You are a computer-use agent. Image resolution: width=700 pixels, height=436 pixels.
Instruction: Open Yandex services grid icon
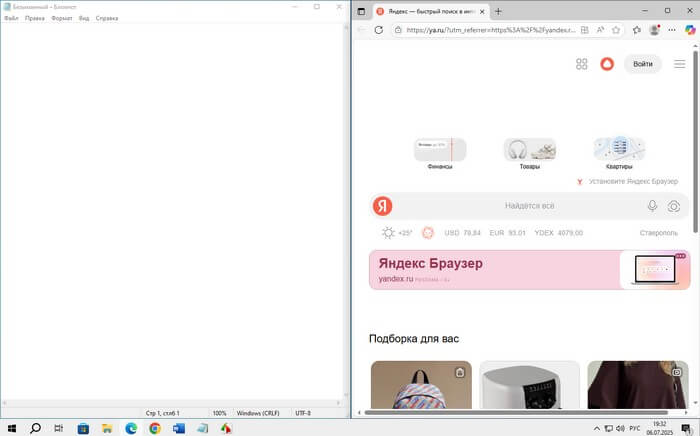[x=582, y=64]
